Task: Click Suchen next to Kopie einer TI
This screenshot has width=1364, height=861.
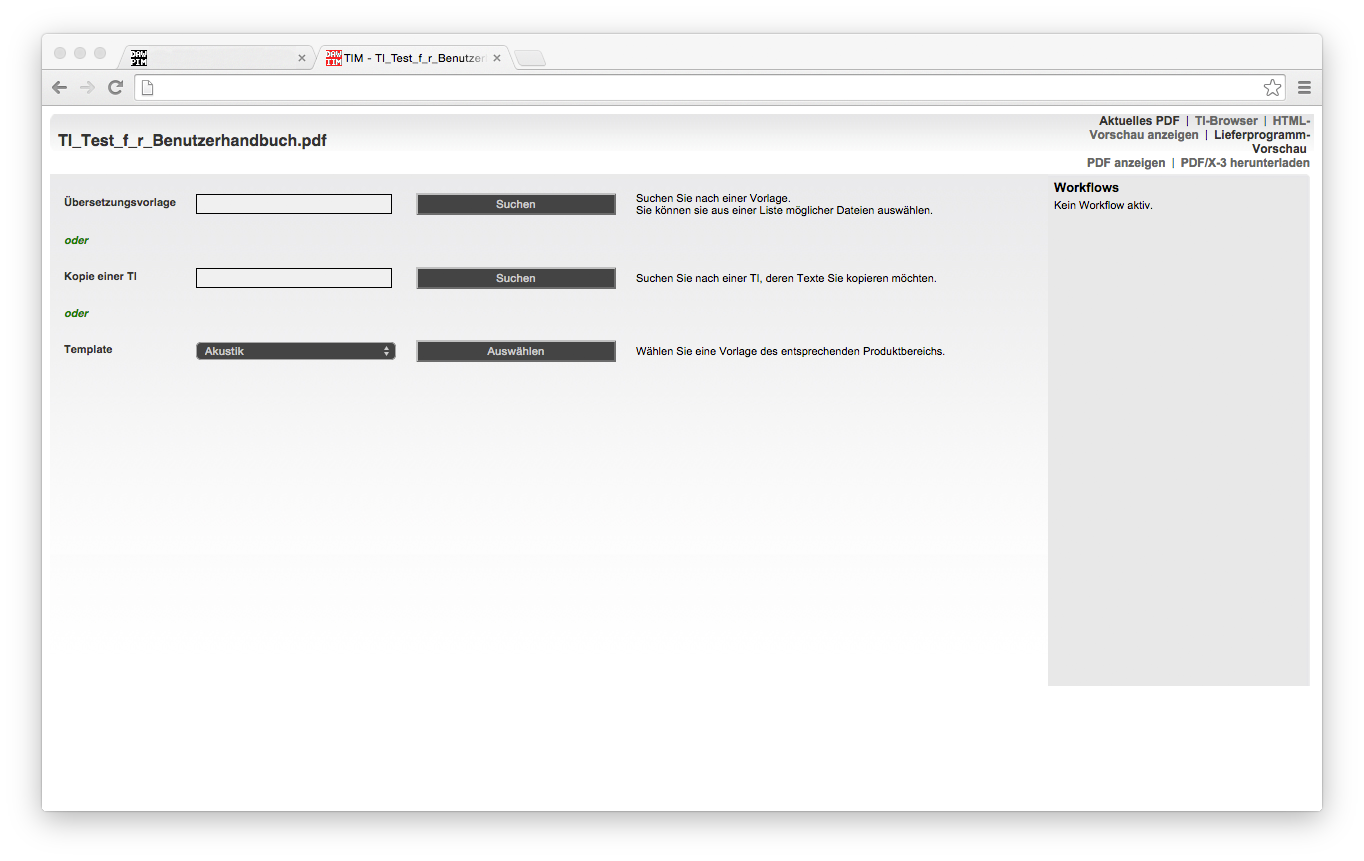Action: pos(516,278)
